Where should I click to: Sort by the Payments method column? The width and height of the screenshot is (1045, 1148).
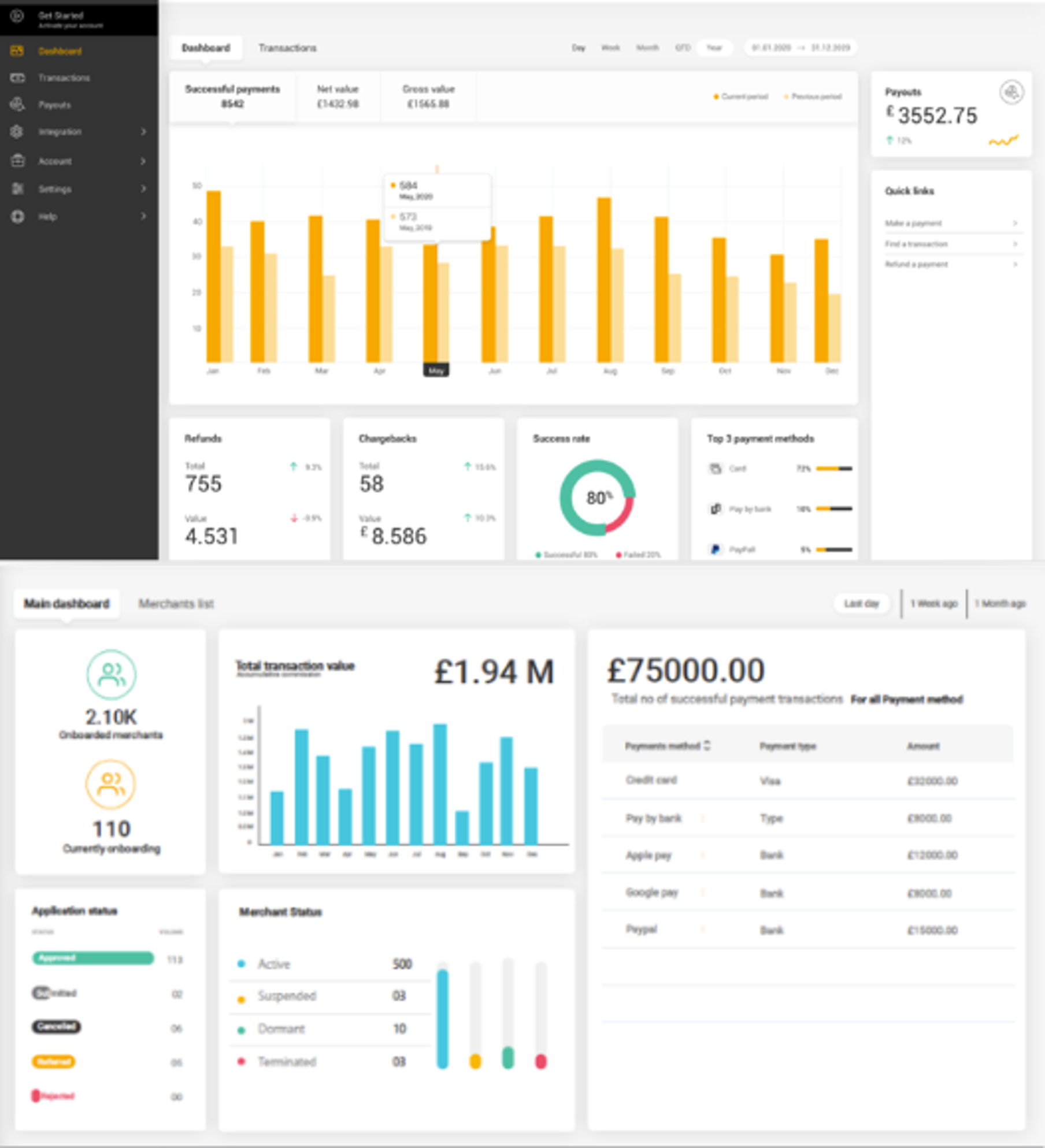[x=707, y=746]
